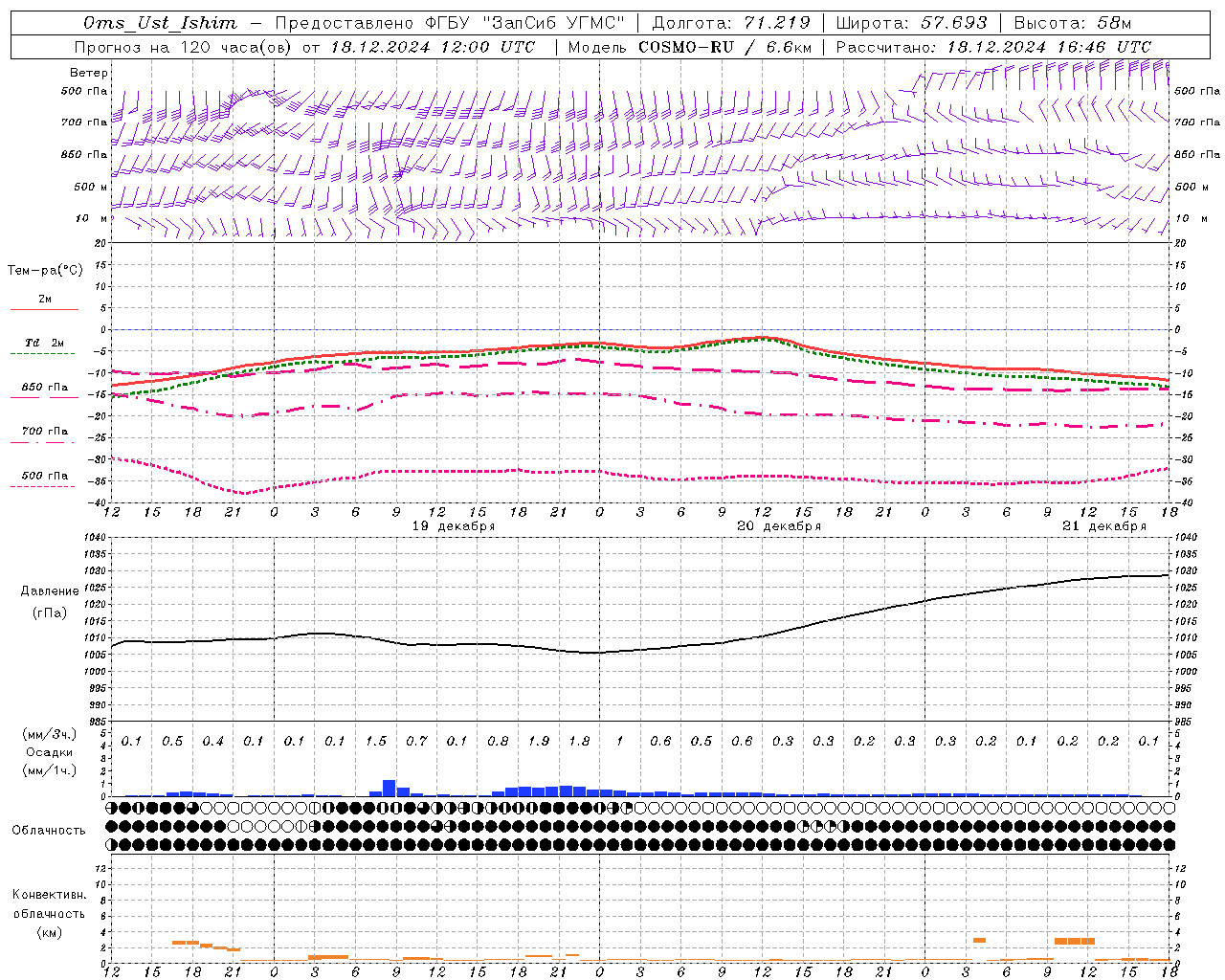Click the Осадки panel label

coord(50,752)
